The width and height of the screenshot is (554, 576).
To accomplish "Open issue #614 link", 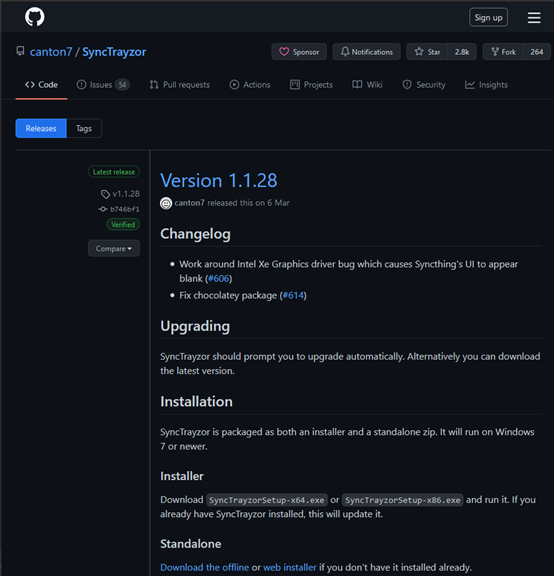I will tap(293, 295).
